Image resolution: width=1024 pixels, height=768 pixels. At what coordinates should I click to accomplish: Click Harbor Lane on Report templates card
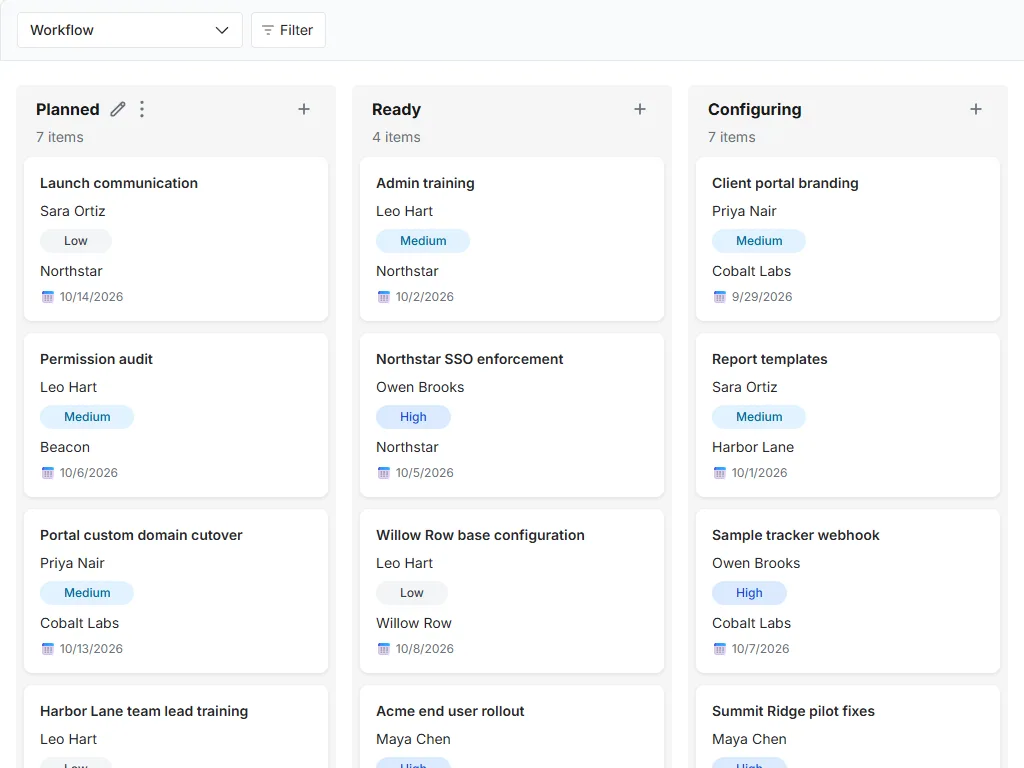click(753, 447)
